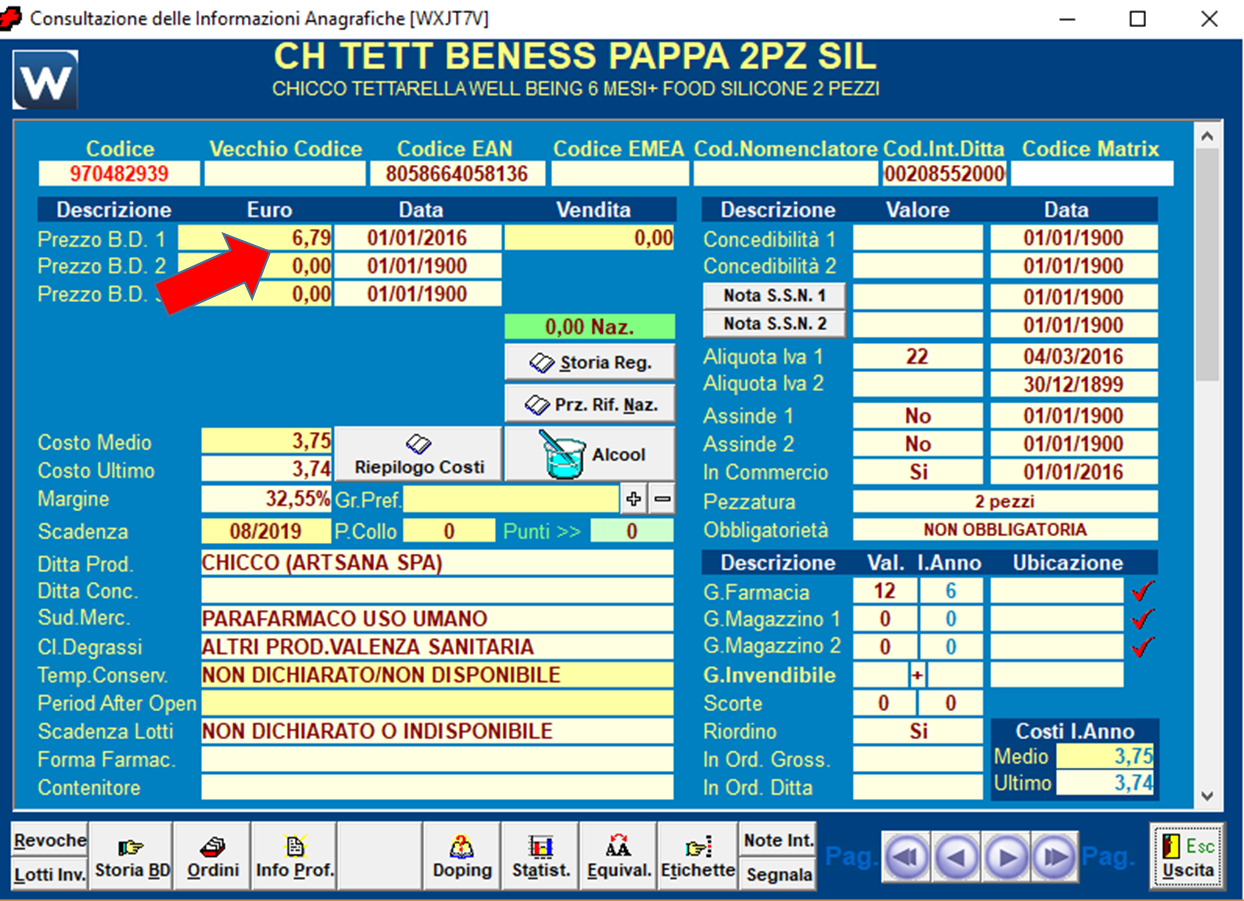Click the Punti value field

point(631,531)
